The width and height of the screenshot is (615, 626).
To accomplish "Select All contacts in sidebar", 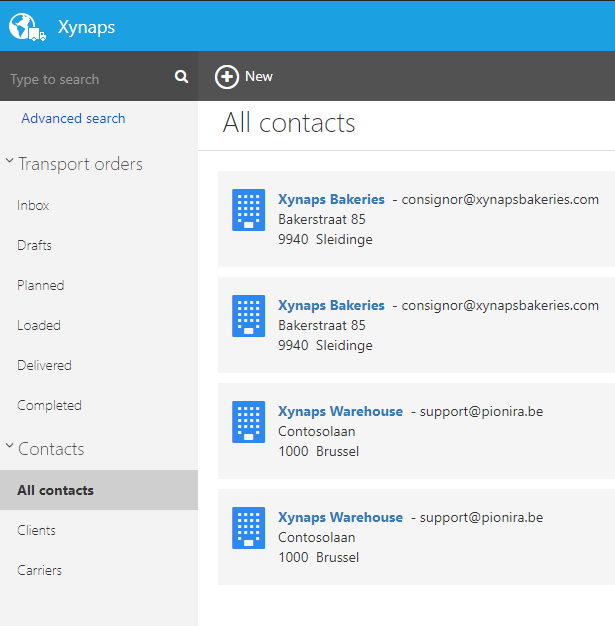I will tap(55, 490).
